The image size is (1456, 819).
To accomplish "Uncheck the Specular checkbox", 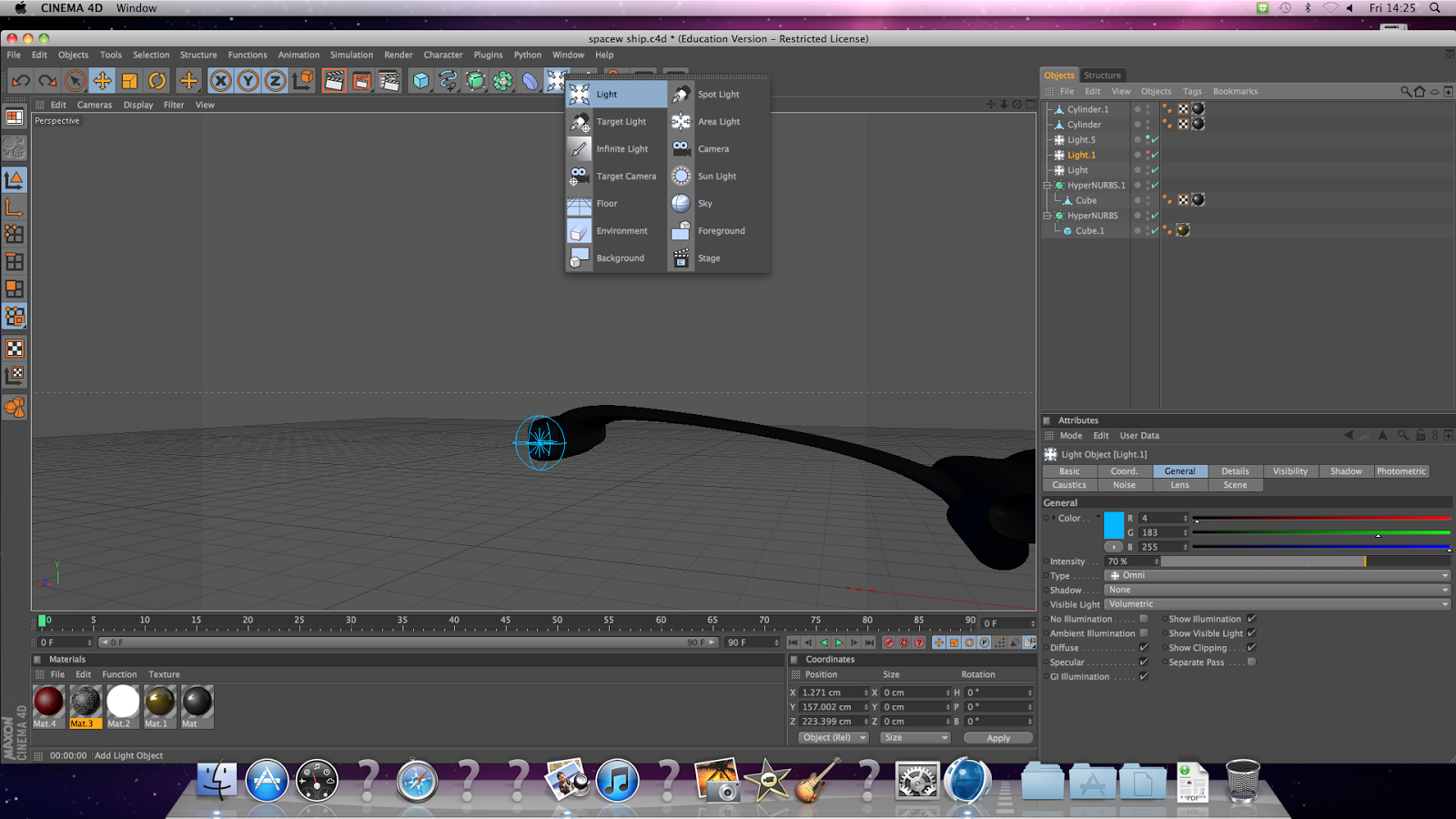I will pos(1143,662).
